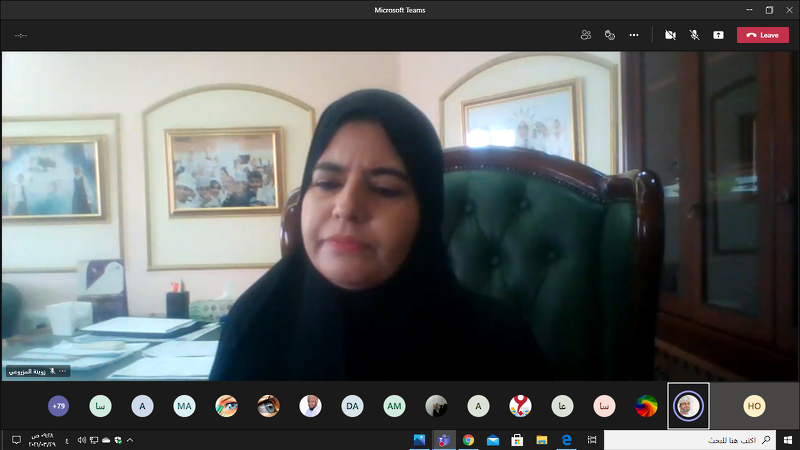Click the DA participant avatar

coord(352,406)
